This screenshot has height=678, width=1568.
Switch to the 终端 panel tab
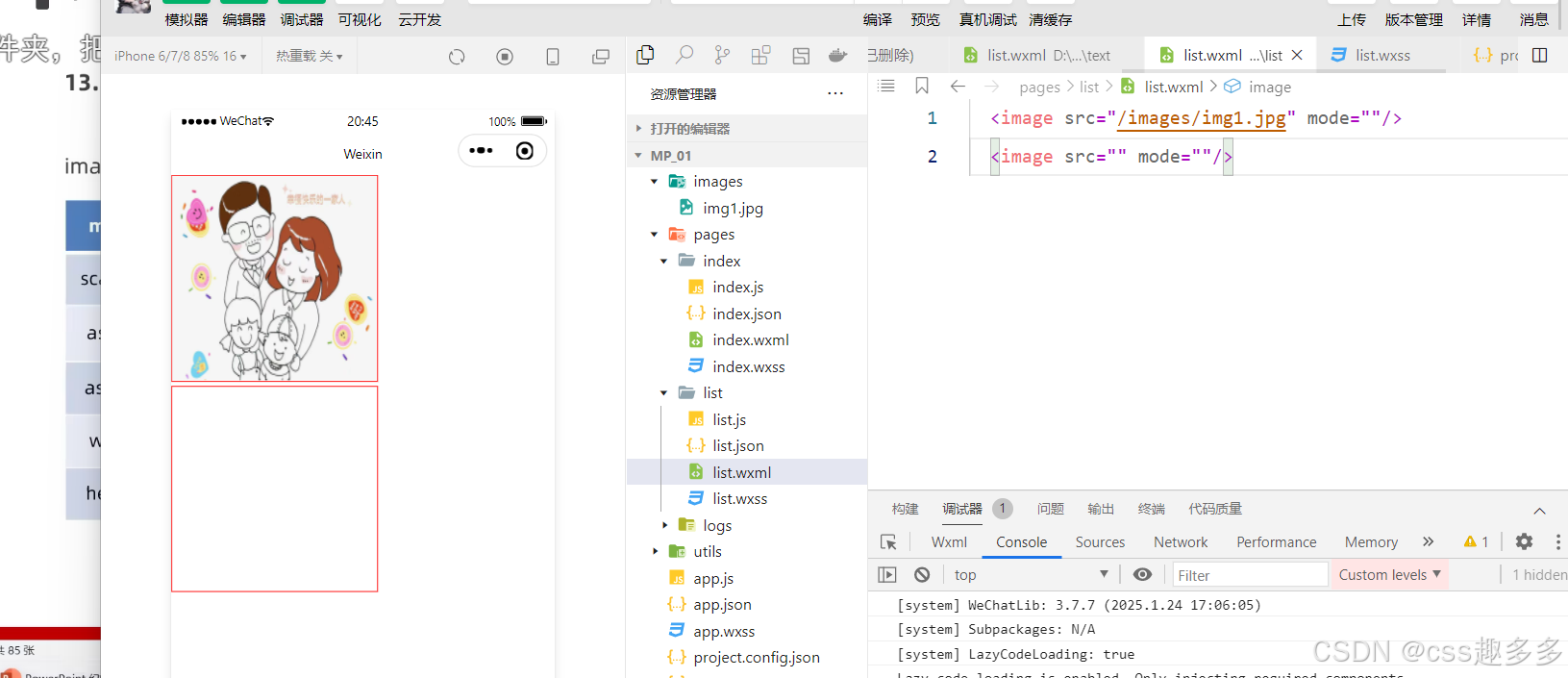coord(1151,509)
